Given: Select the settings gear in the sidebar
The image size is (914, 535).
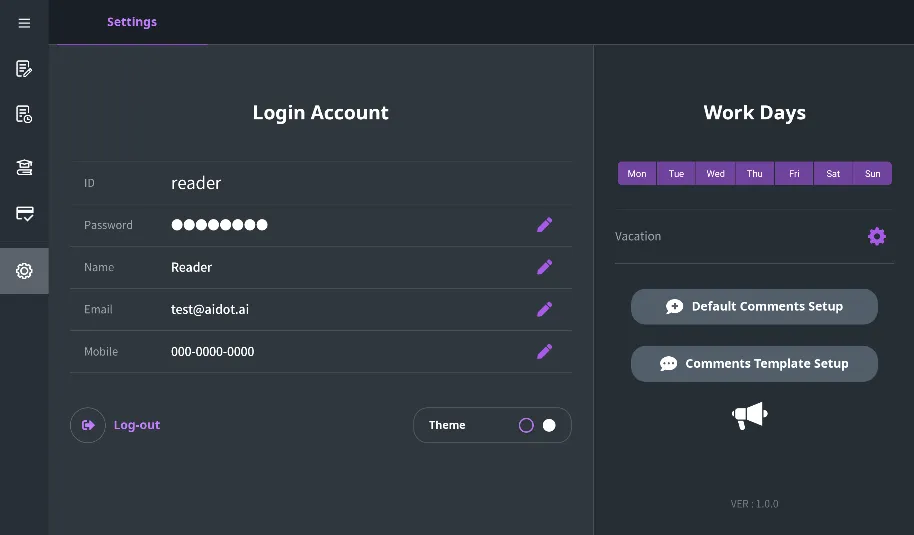Looking at the screenshot, I should coord(24,271).
